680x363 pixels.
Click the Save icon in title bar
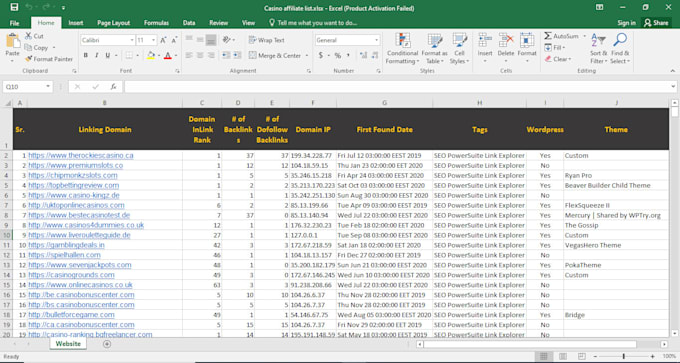click(x=14, y=7)
